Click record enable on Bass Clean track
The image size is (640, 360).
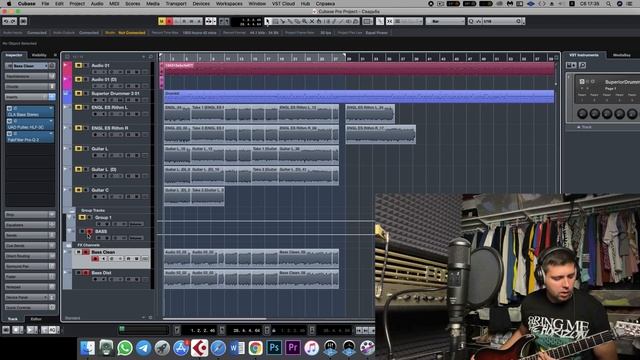(x=95, y=259)
